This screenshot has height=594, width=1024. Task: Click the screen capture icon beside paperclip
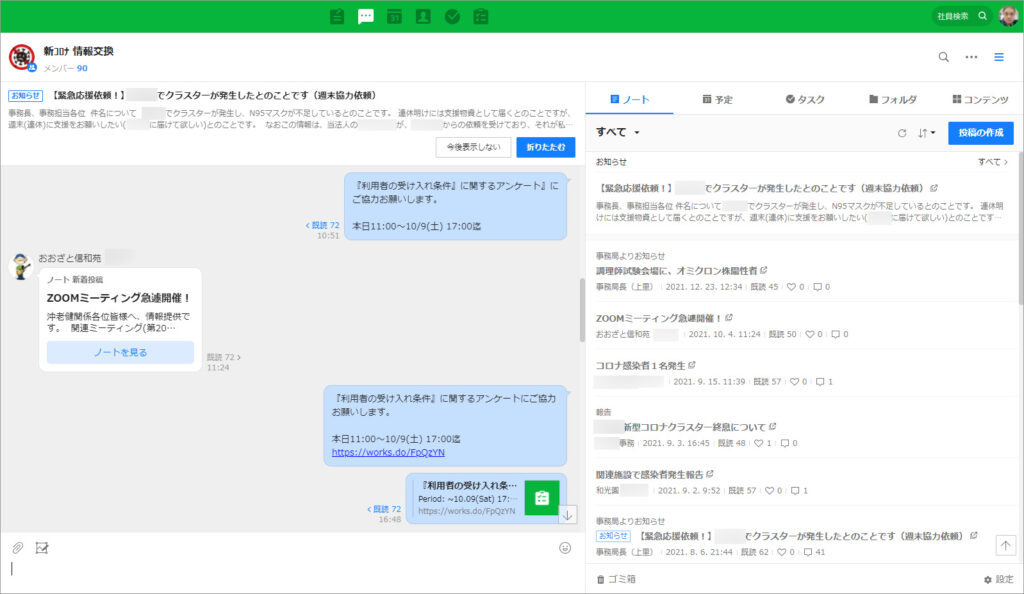tap(42, 548)
